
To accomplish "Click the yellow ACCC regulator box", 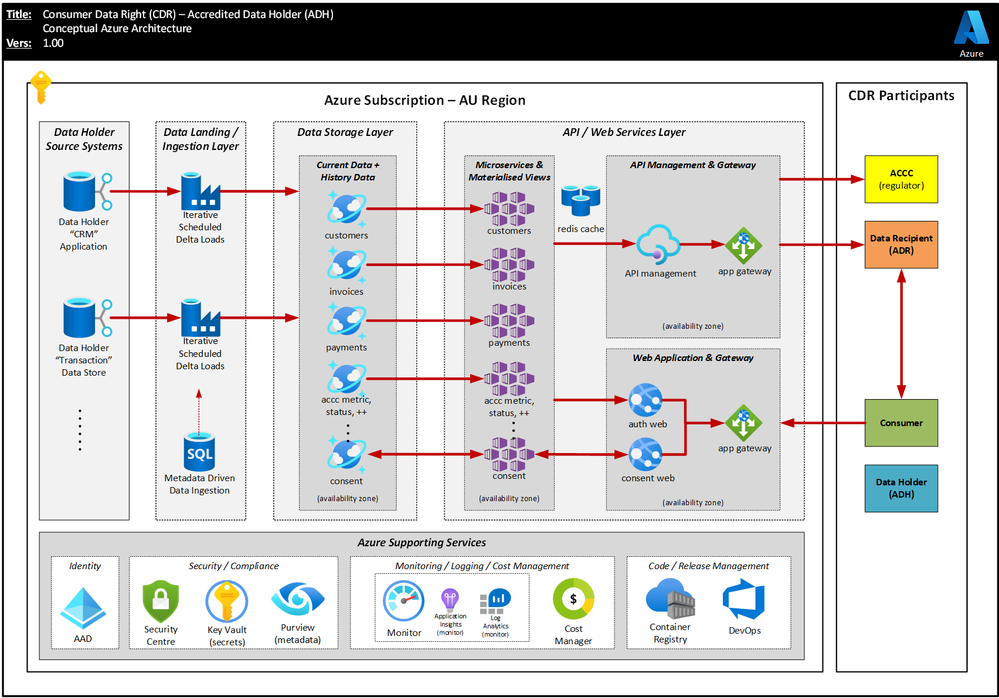I will click(901, 179).
